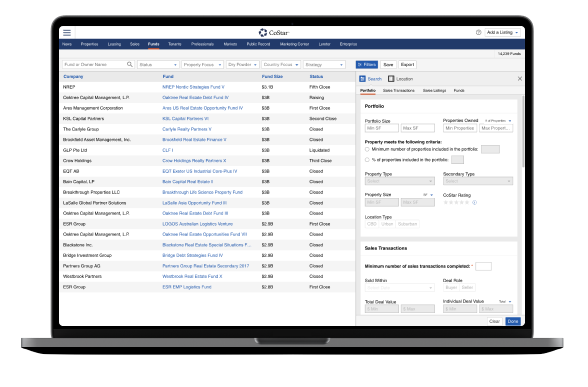Switch to Location panel icon
588x387 pixels.
391,79
